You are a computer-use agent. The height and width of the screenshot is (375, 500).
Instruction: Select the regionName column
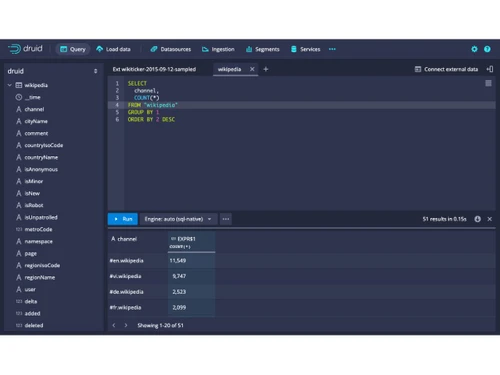[40, 277]
